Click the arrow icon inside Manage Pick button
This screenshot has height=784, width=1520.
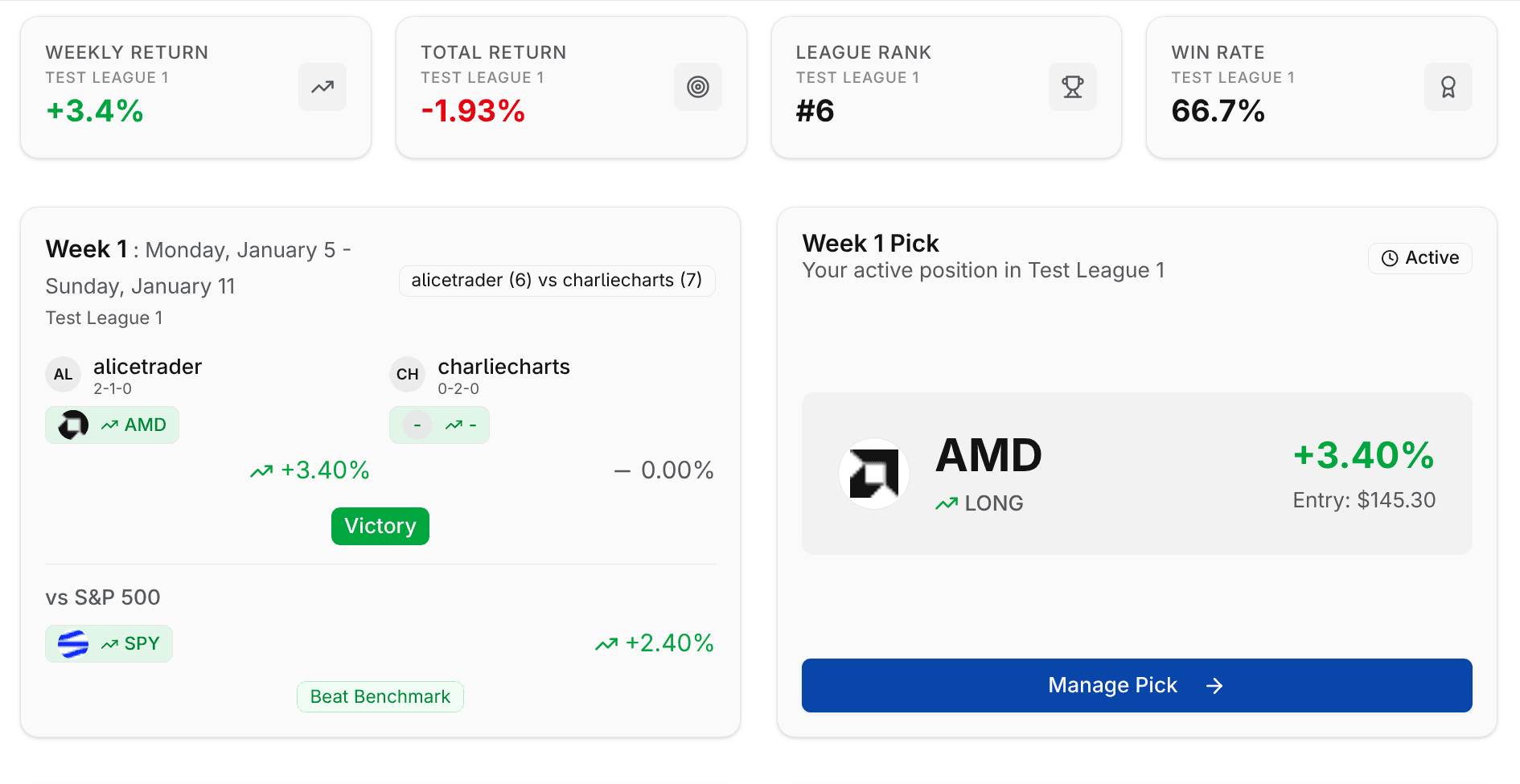point(1215,685)
